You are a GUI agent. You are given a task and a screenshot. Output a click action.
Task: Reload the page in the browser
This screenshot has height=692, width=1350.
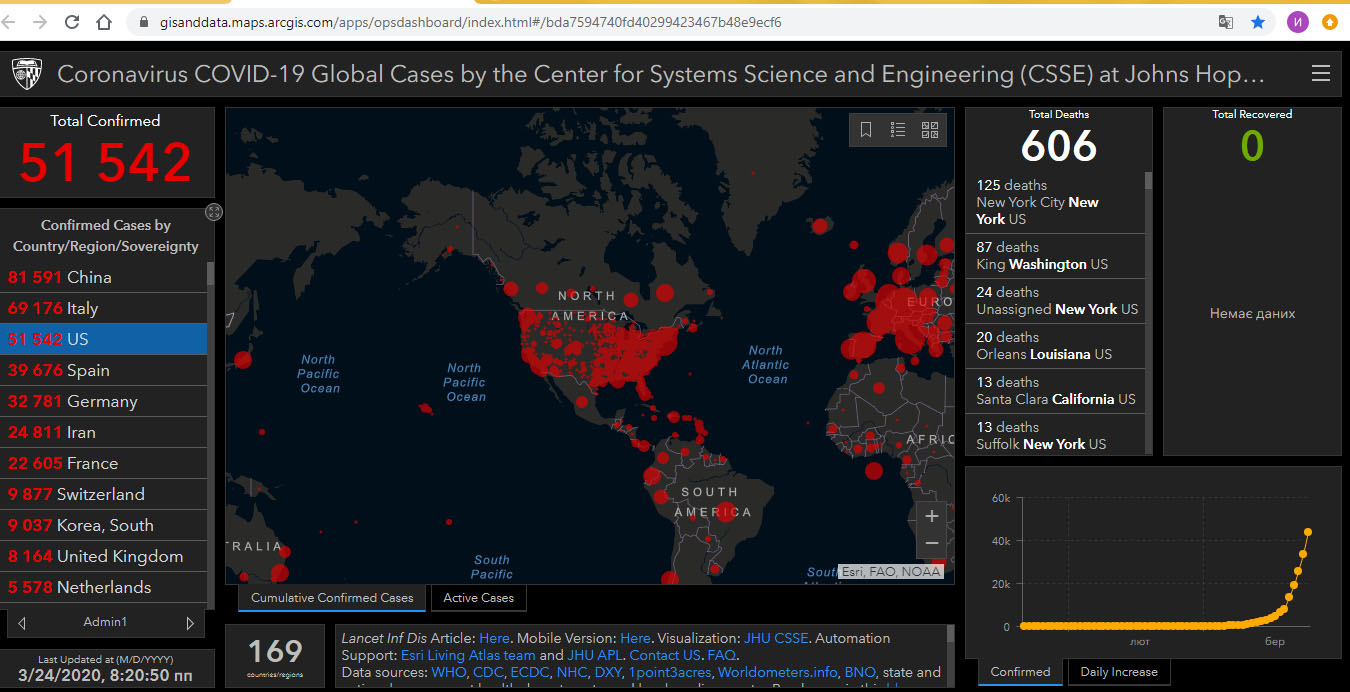tap(72, 22)
